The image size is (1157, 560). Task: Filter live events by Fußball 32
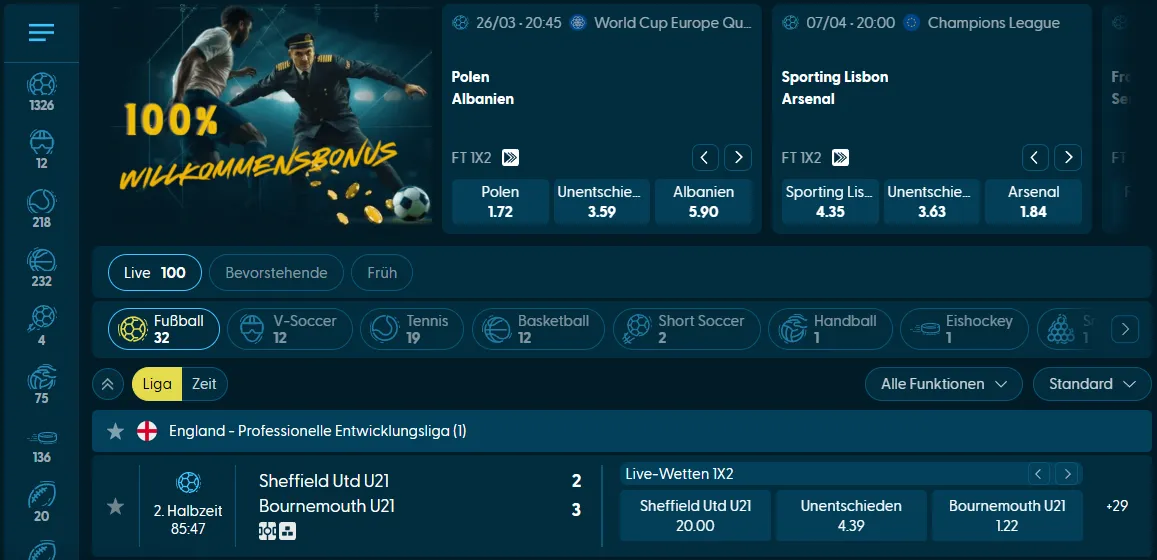(x=164, y=329)
